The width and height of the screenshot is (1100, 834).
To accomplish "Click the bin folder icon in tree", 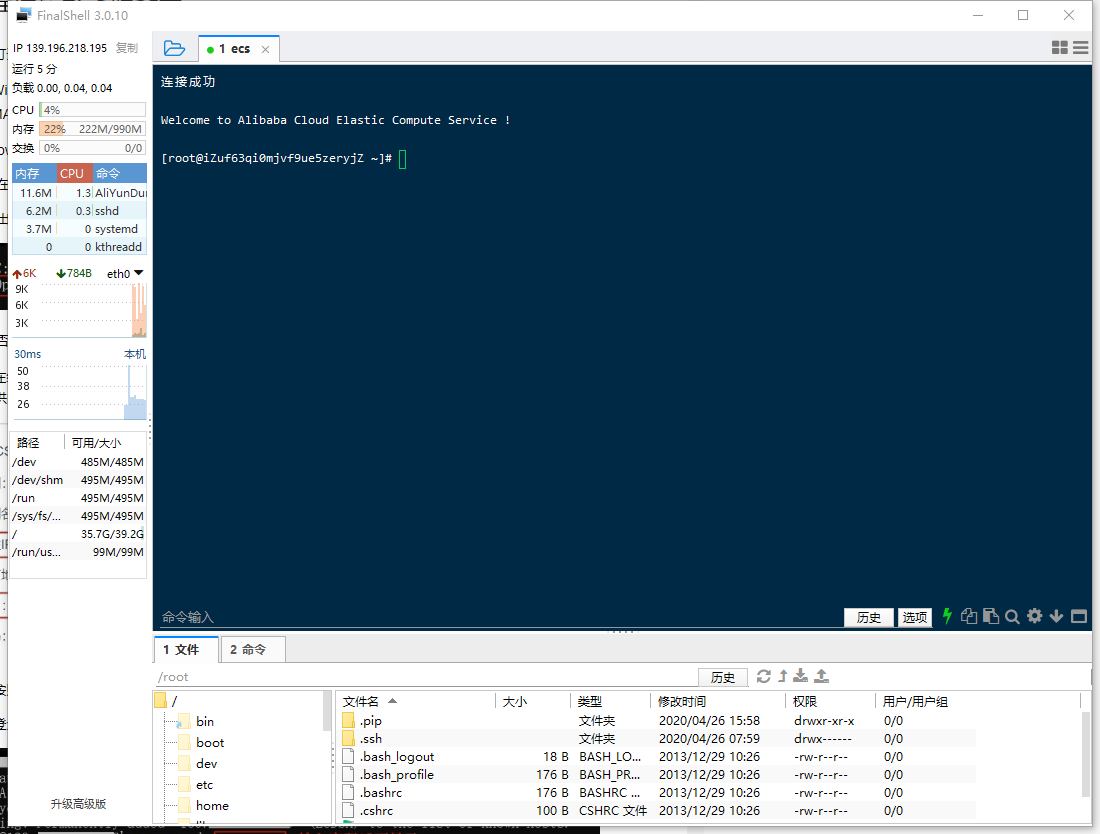I will (185, 721).
